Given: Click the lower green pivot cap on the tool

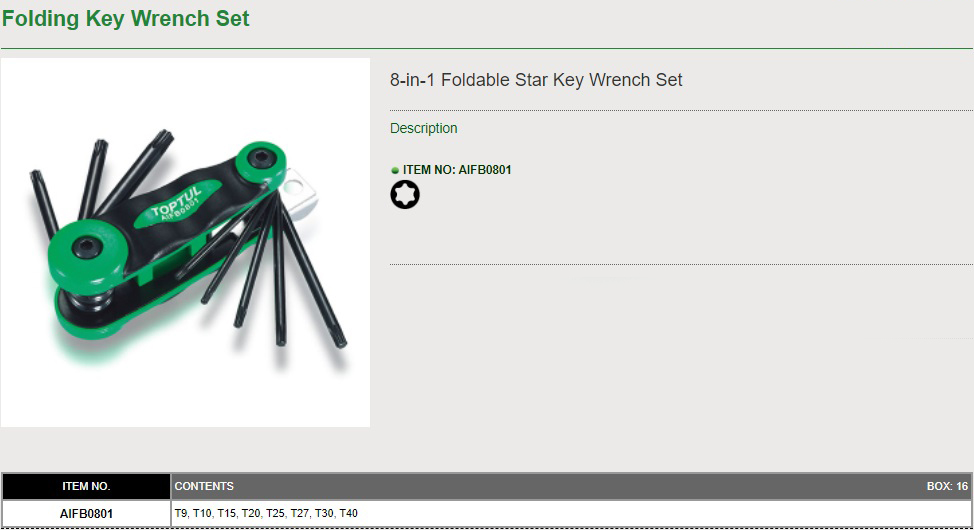Looking at the screenshot, I should tap(86, 250).
